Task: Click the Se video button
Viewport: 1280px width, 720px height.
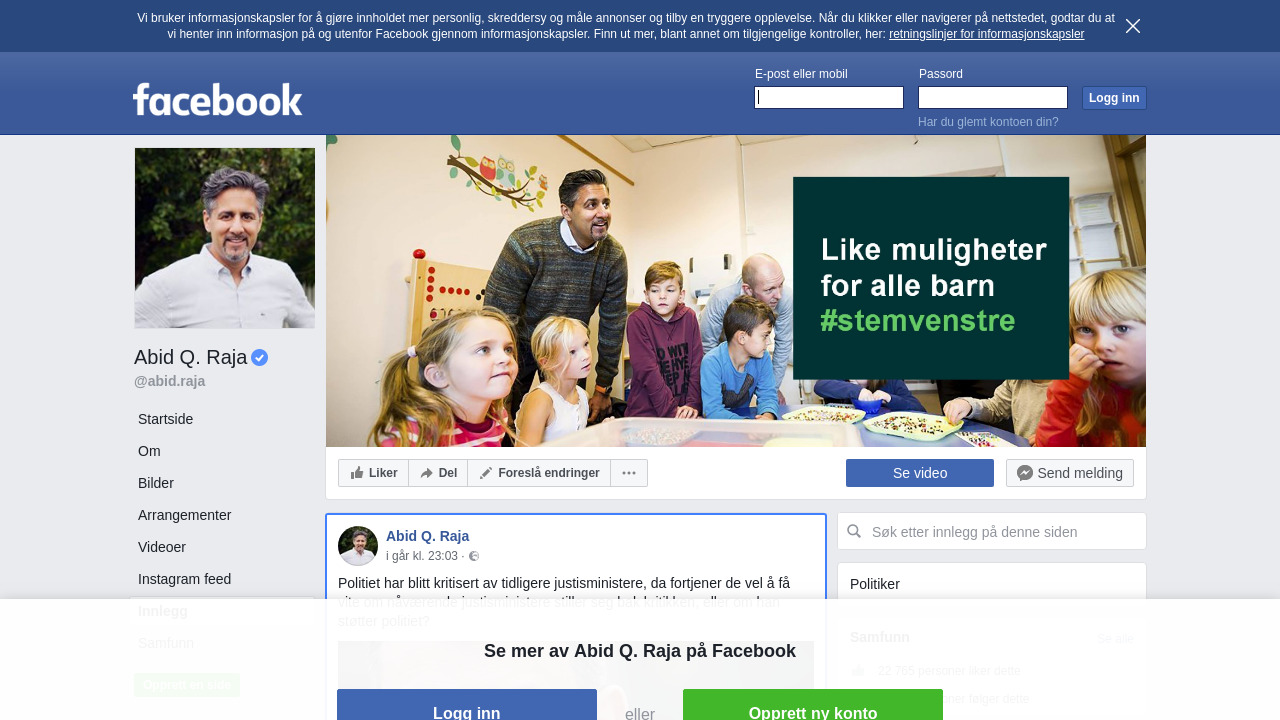Action: tap(920, 473)
